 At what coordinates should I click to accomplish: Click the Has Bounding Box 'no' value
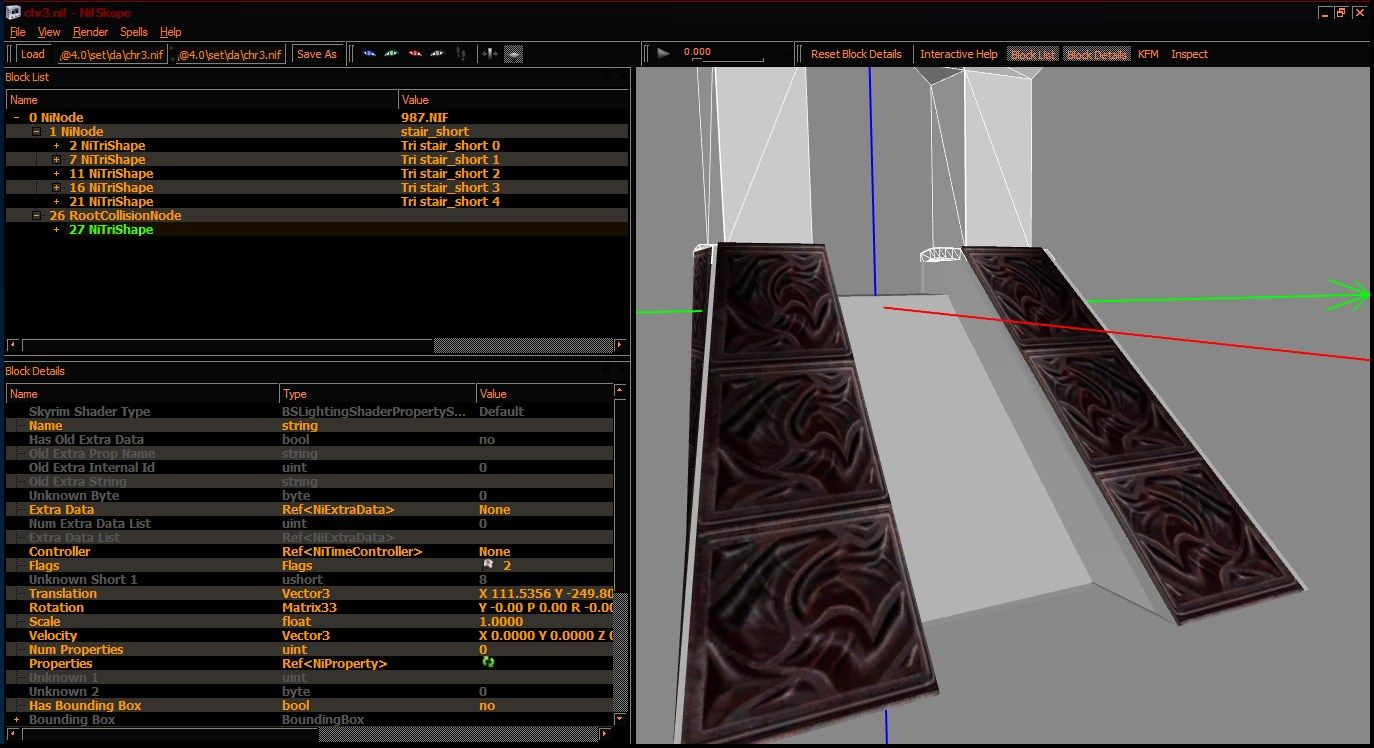(x=487, y=705)
